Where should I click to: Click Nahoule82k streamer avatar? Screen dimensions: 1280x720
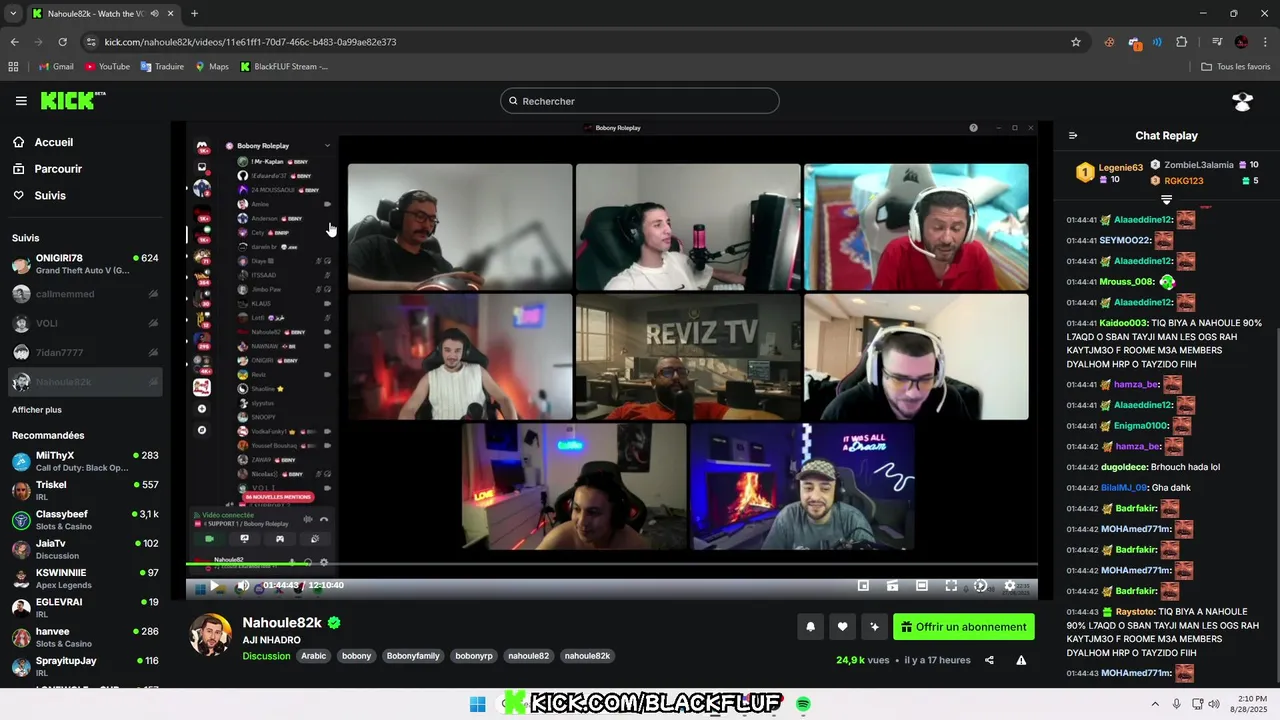point(211,635)
